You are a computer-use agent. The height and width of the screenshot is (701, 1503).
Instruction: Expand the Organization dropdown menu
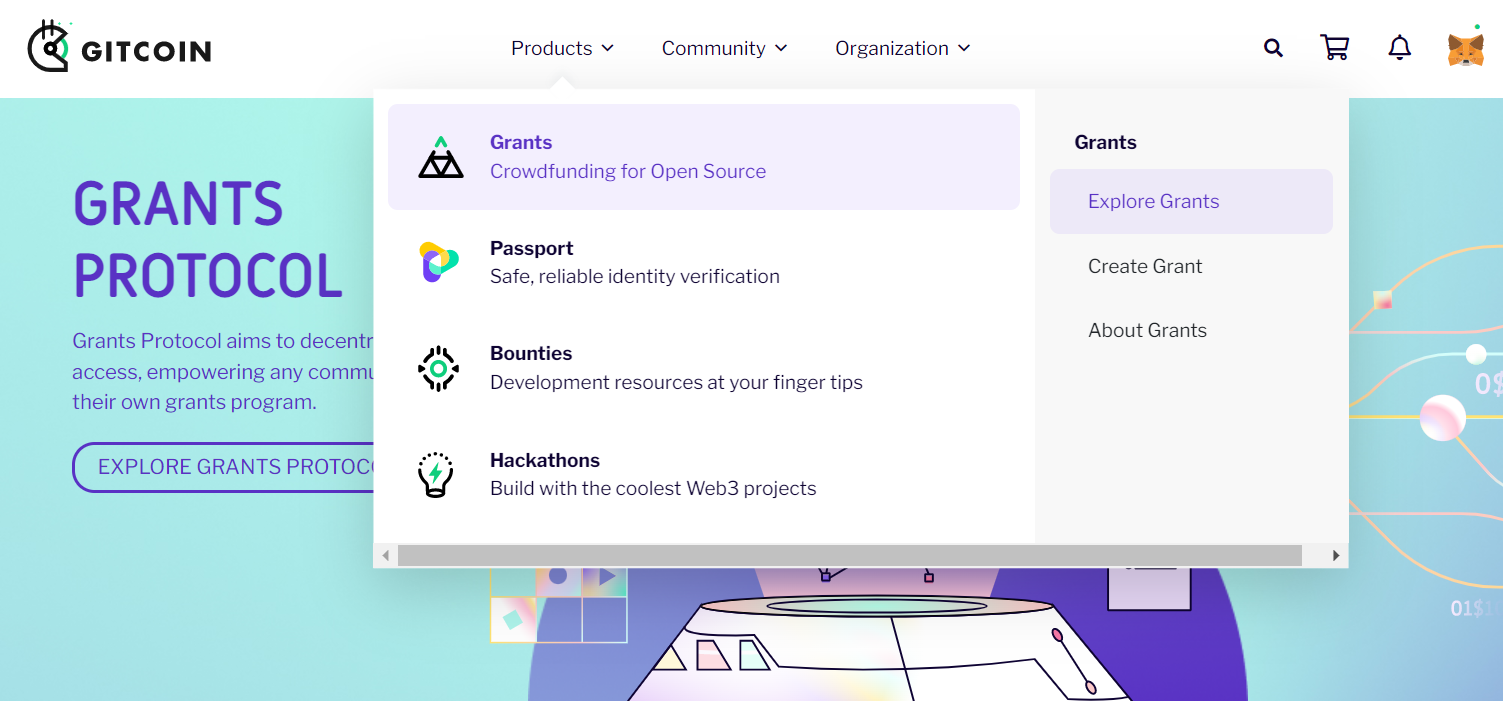point(902,48)
